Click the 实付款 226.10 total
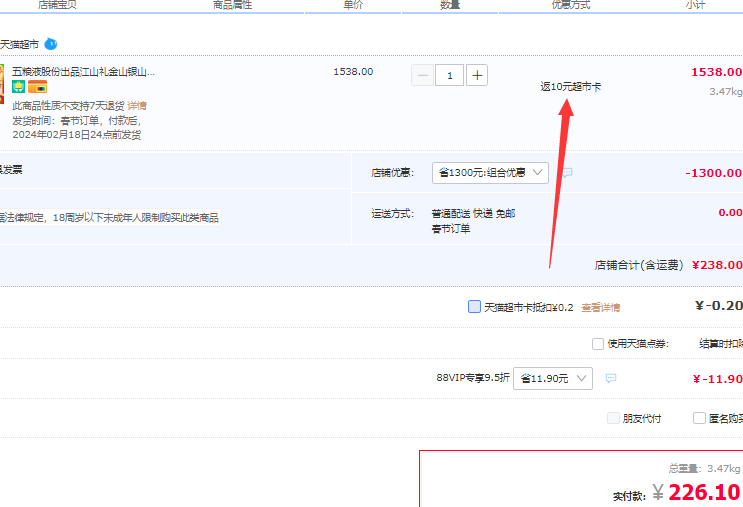The width and height of the screenshot is (743, 507). tap(704, 492)
